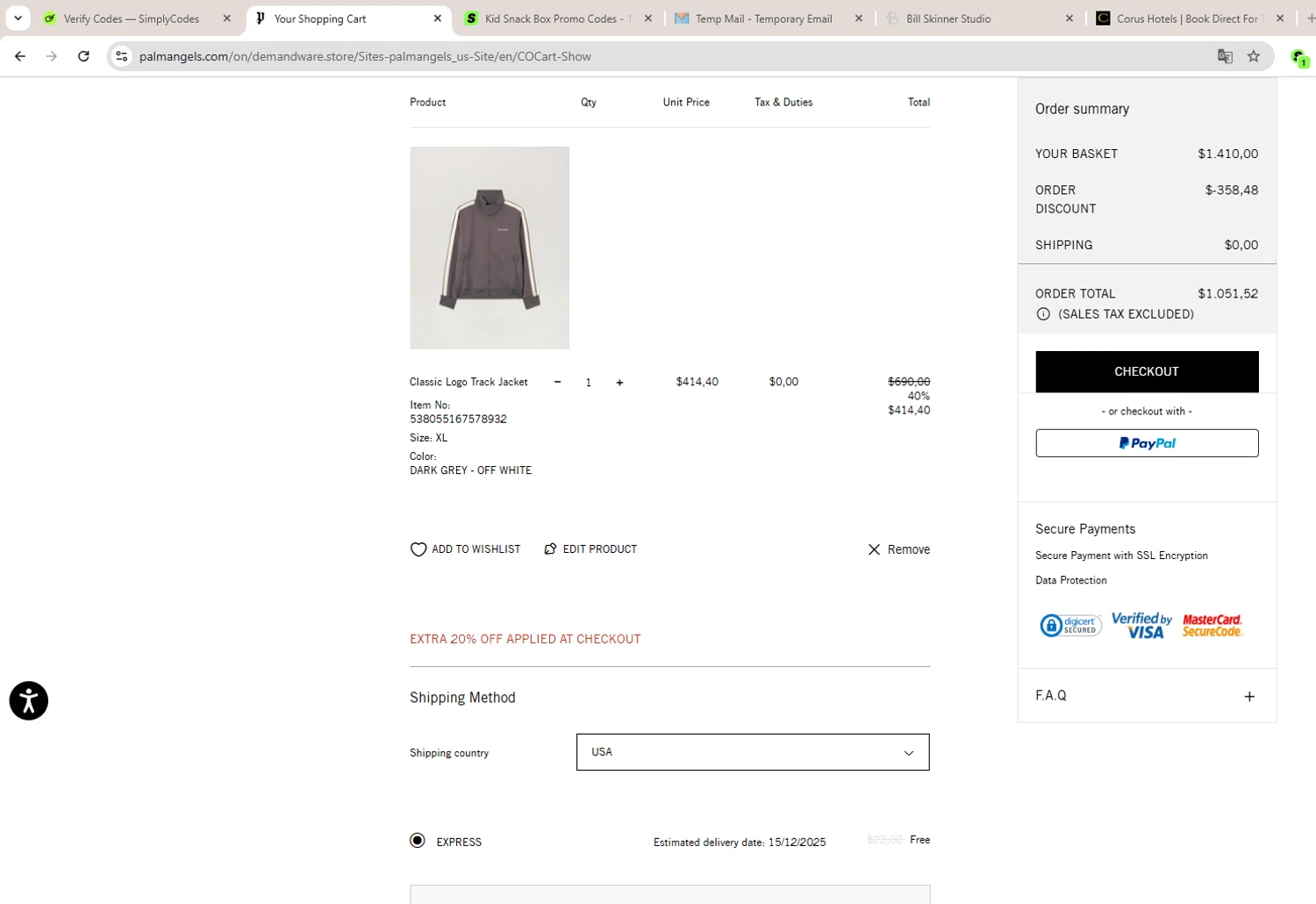Viewport: 1316px width, 904px height.
Task: Open the Shipping country USA dropdown
Action: (753, 752)
